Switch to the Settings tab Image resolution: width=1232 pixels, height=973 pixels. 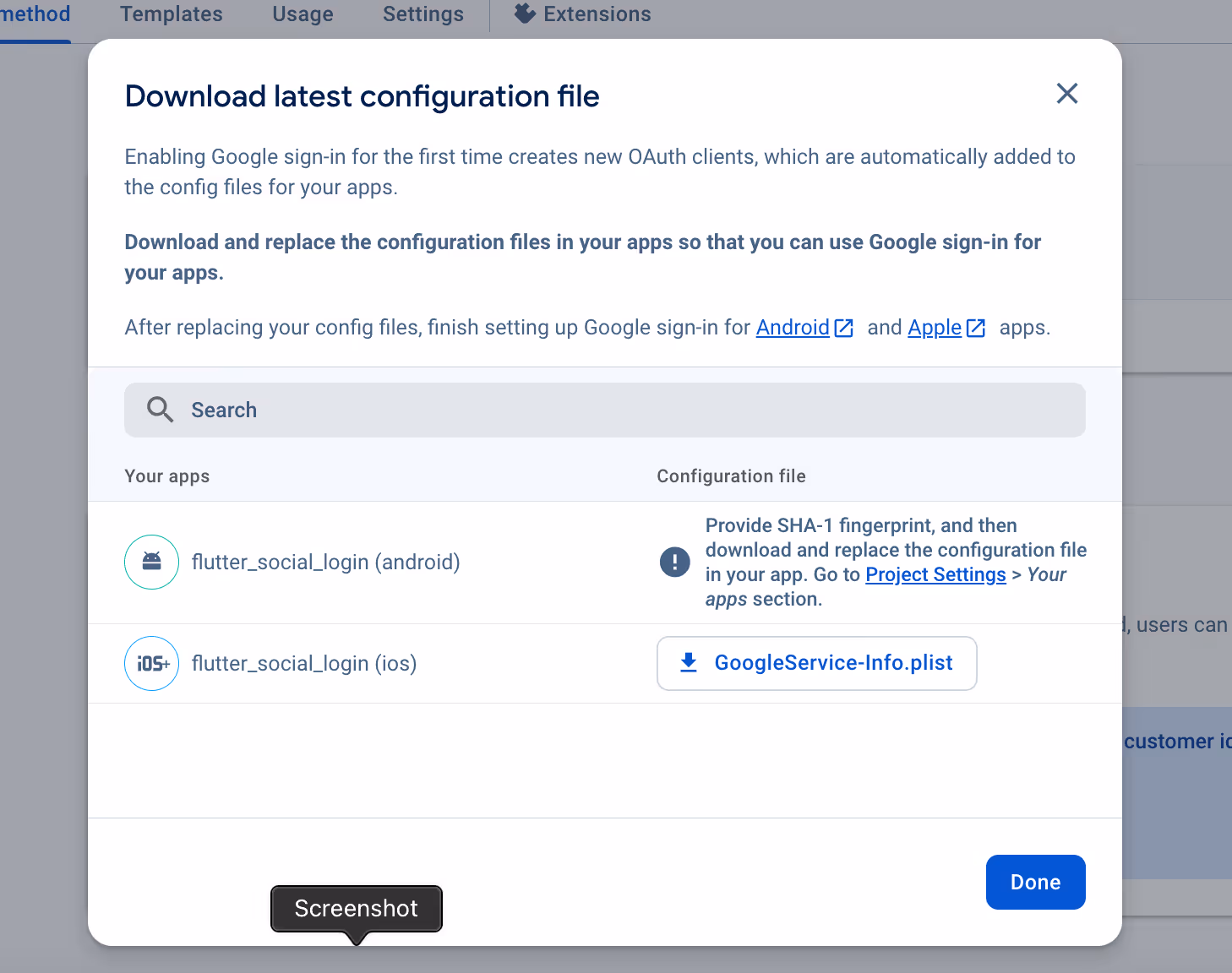point(423,14)
